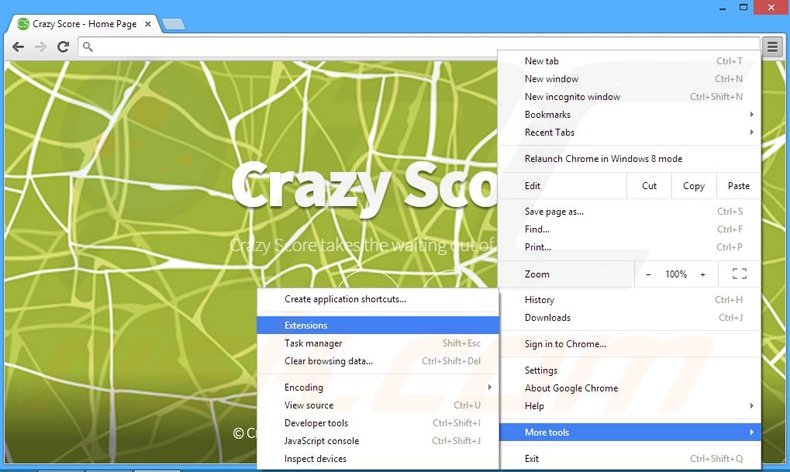790x472 pixels.
Task: Select Print... from the menu
Action: 629,247
